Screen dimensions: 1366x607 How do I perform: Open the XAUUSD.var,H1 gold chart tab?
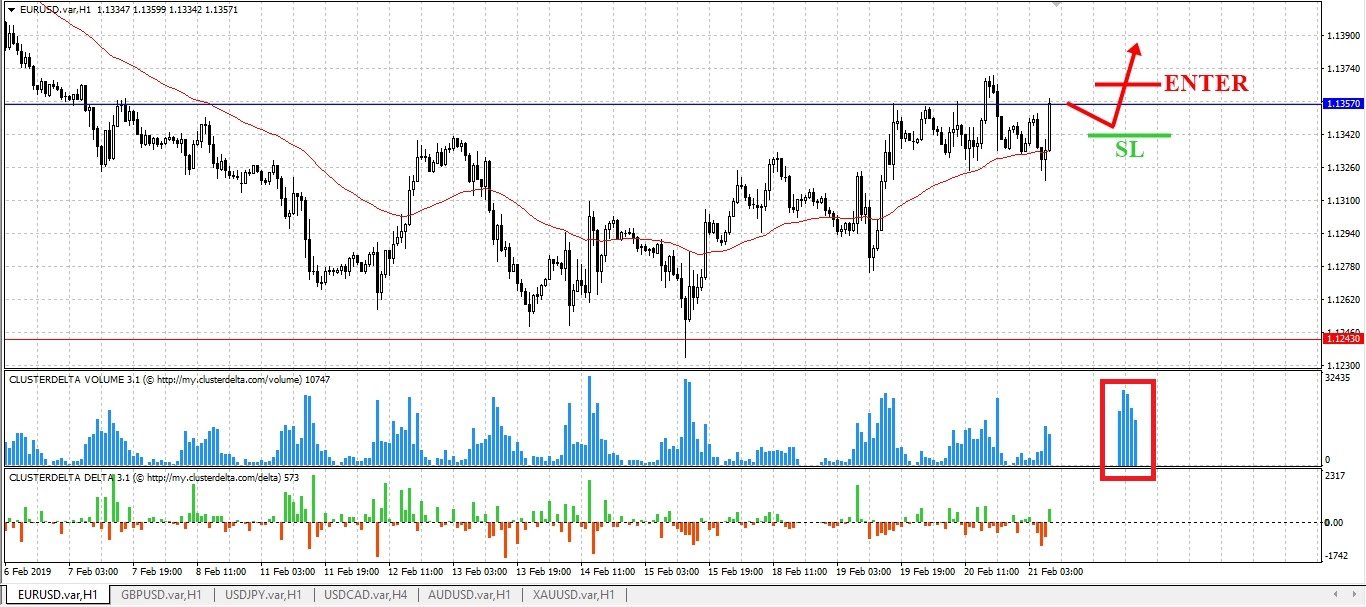point(572,595)
